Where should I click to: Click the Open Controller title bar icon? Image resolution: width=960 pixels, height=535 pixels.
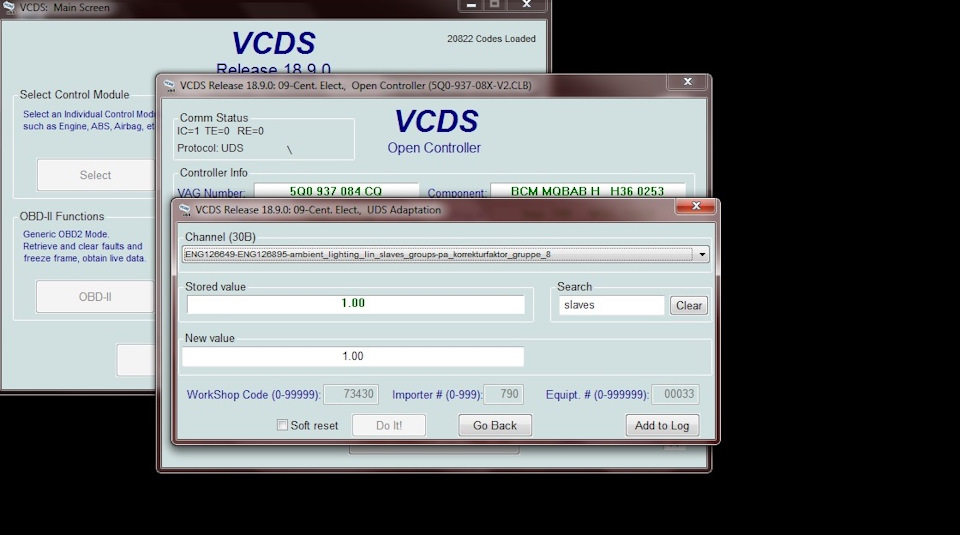click(x=170, y=86)
